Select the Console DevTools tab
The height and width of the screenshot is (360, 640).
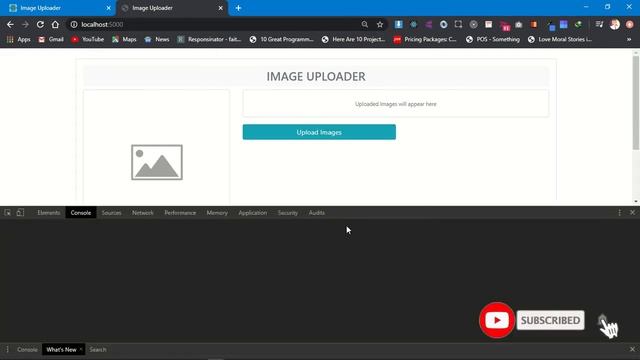pos(81,213)
